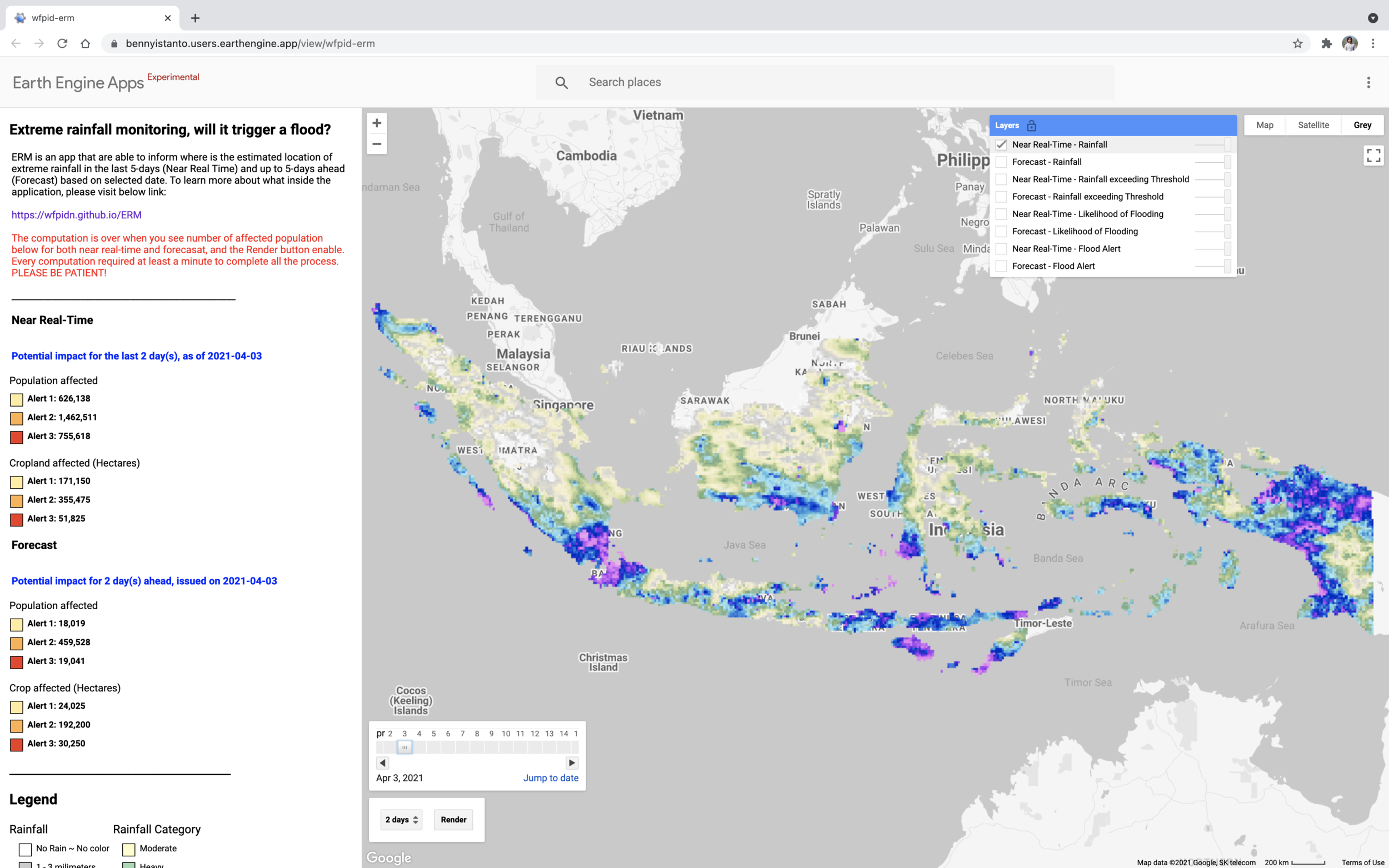Open the 2 days duration dropdown
The width and height of the screenshot is (1389, 868).
click(x=401, y=820)
